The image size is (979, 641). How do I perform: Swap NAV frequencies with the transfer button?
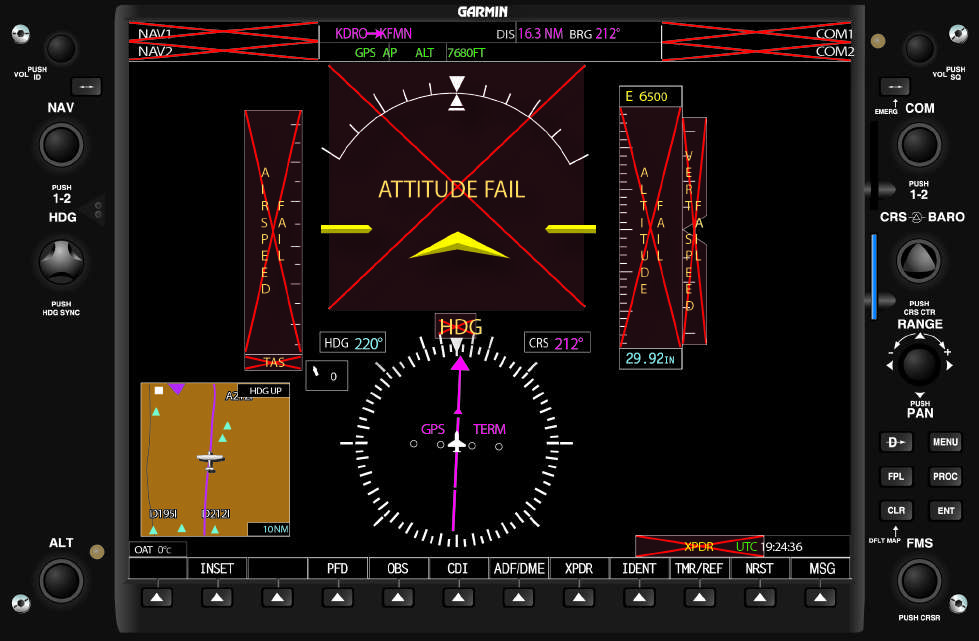click(x=86, y=86)
